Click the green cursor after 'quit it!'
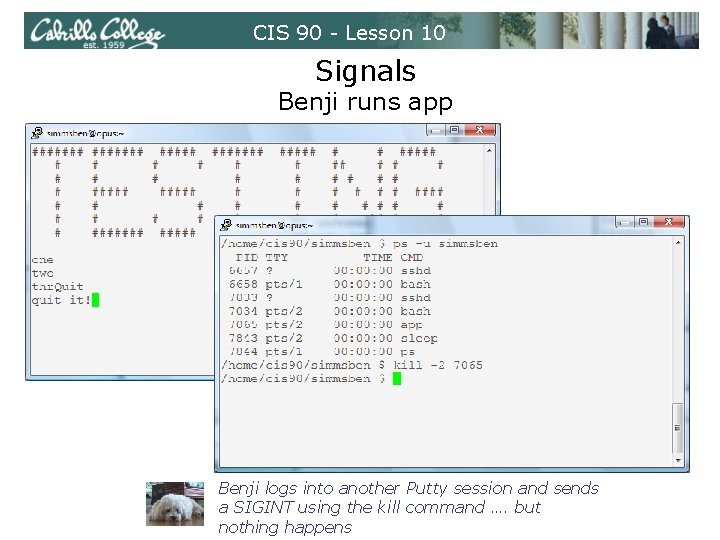The image size is (720, 540). [x=96, y=300]
